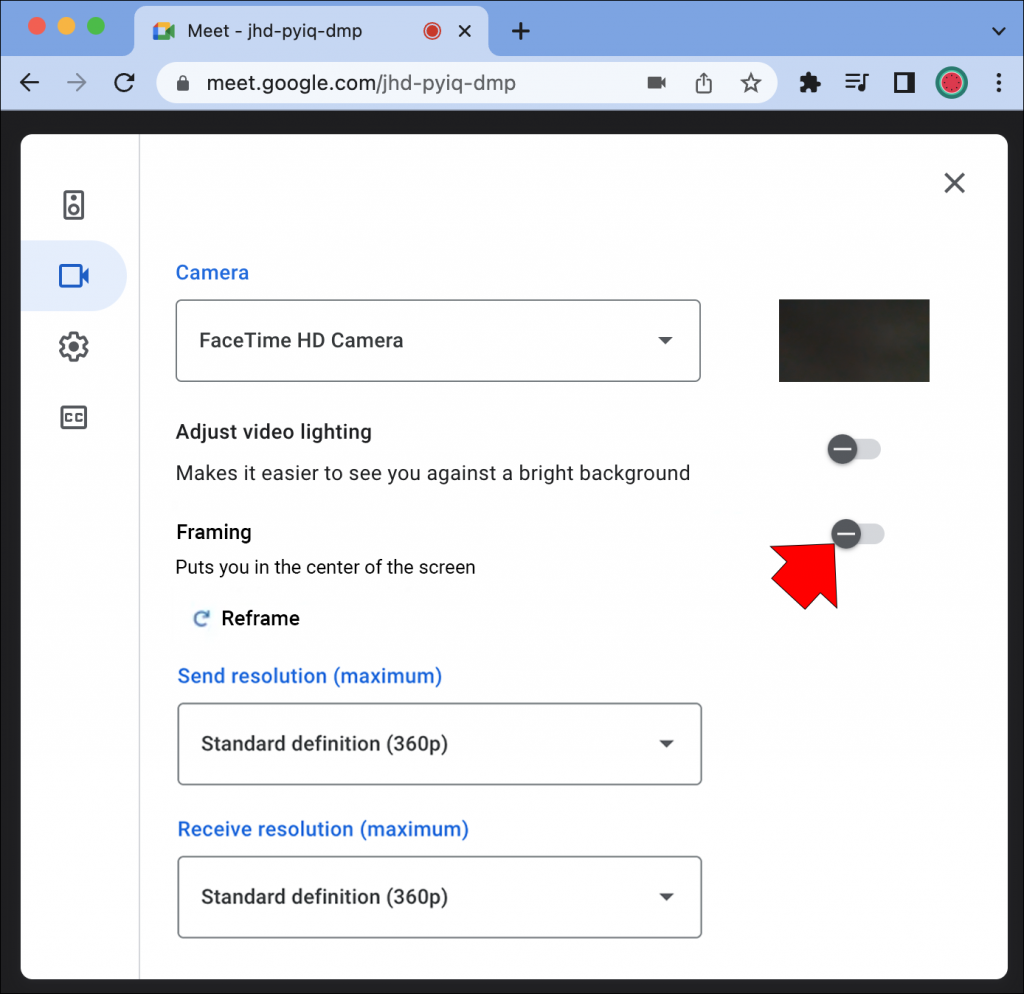Open audio settings via the speaker icon
Image resolution: width=1024 pixels, height=994 pixels.
coord(73,204)
